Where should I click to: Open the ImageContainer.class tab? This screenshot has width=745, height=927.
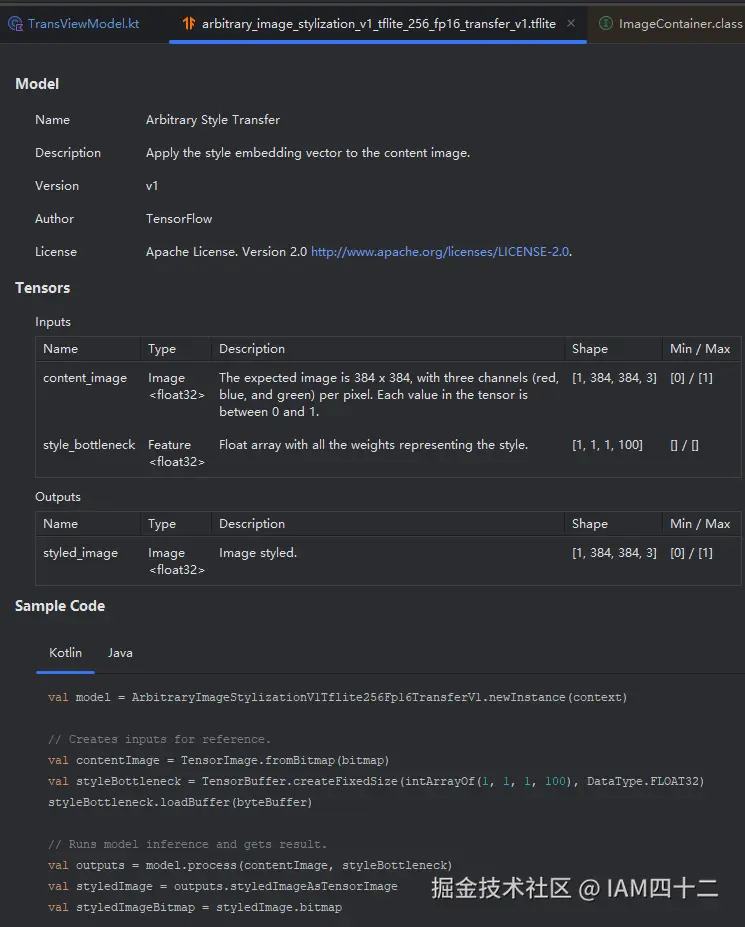pos(680,23)
